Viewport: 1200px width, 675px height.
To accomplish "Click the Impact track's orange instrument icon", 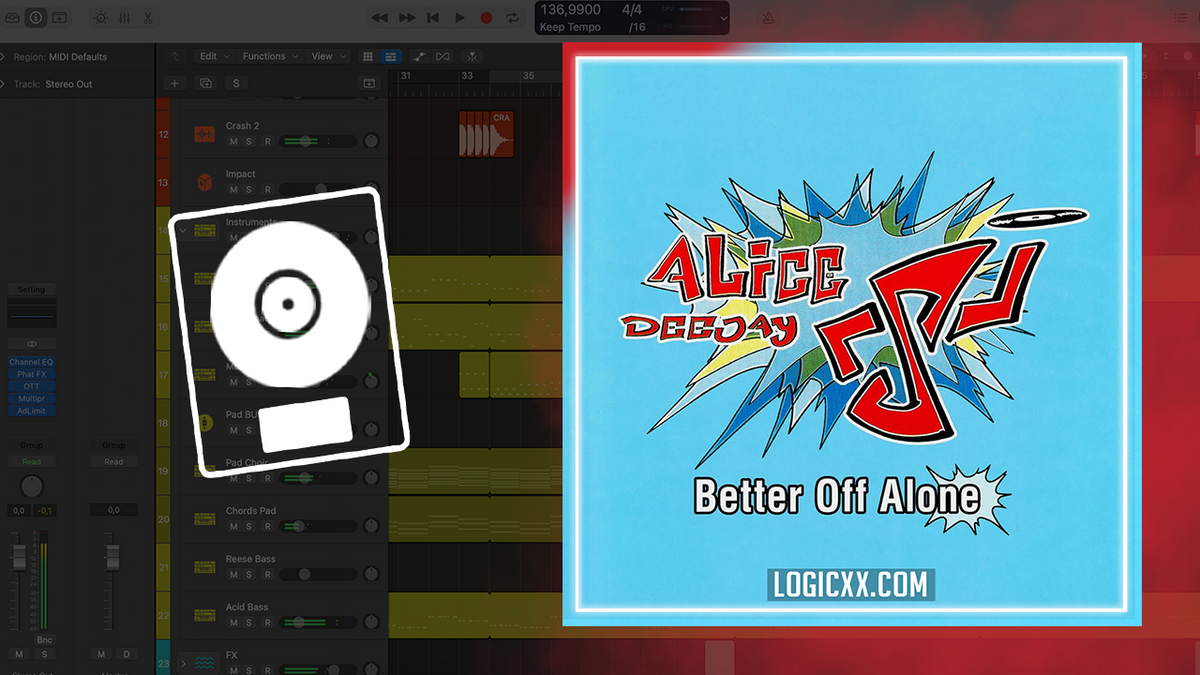I will pyautogui.click(x=204, y=182).
